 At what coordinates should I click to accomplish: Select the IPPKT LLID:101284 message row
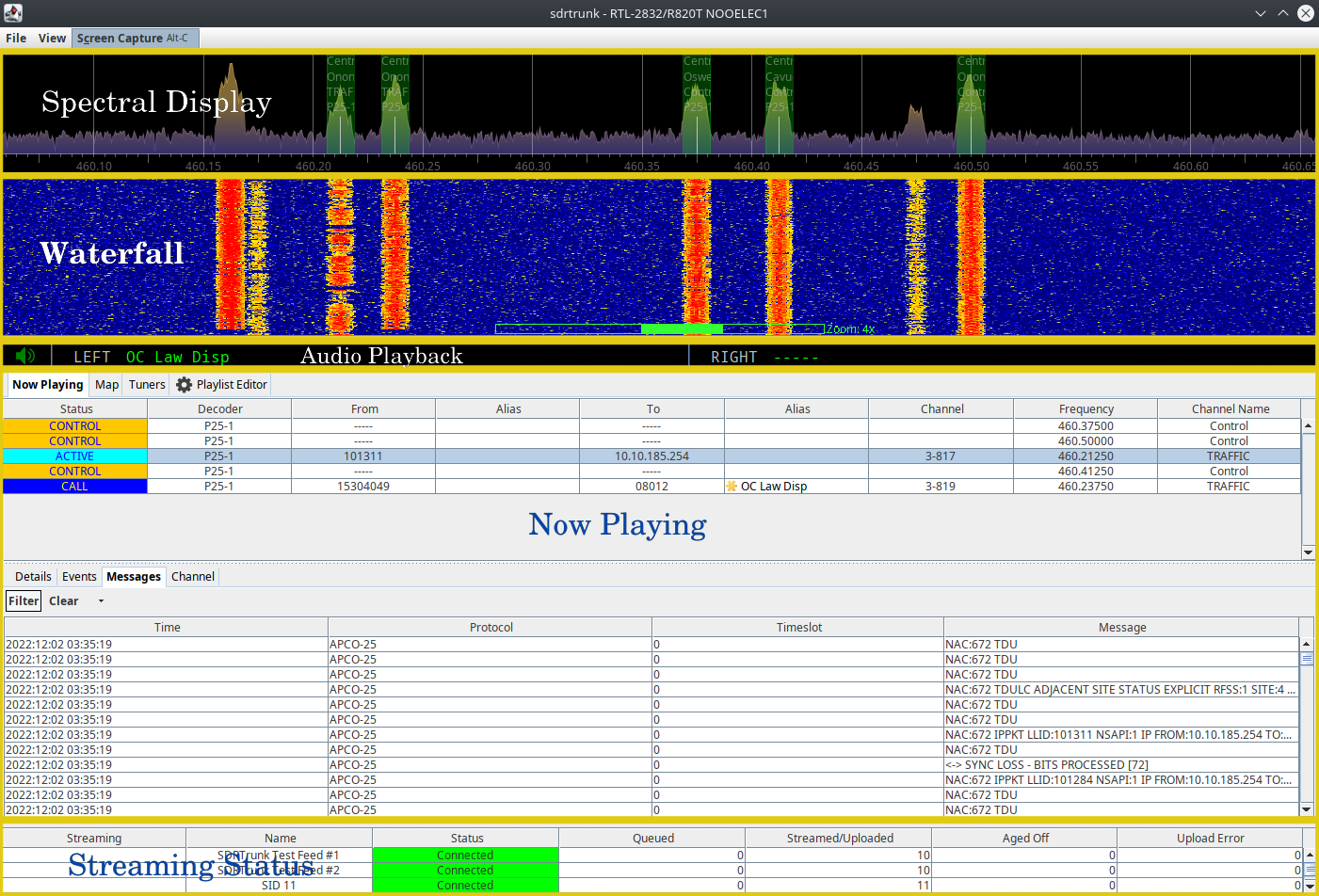(x=651, y=780)
